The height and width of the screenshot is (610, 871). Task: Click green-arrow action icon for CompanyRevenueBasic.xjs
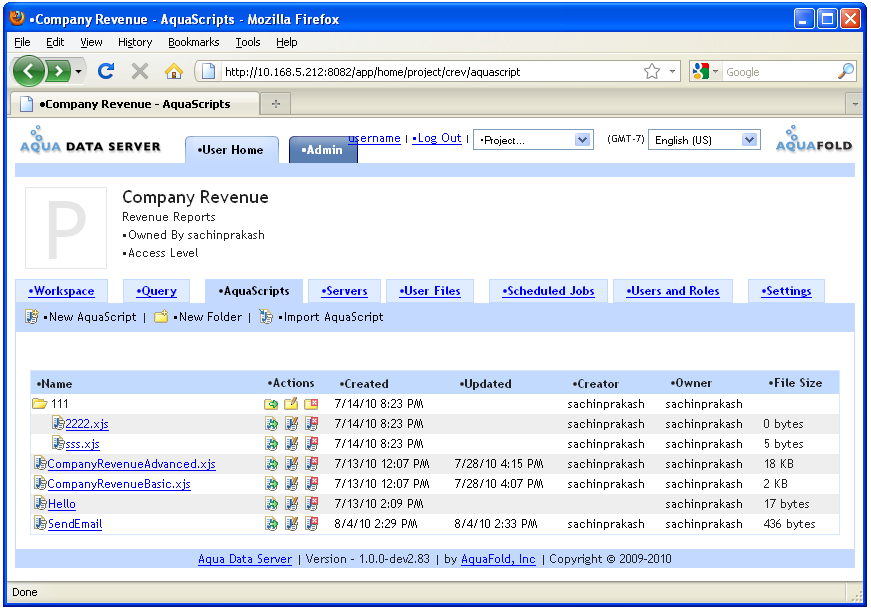[x=271, y=484]
